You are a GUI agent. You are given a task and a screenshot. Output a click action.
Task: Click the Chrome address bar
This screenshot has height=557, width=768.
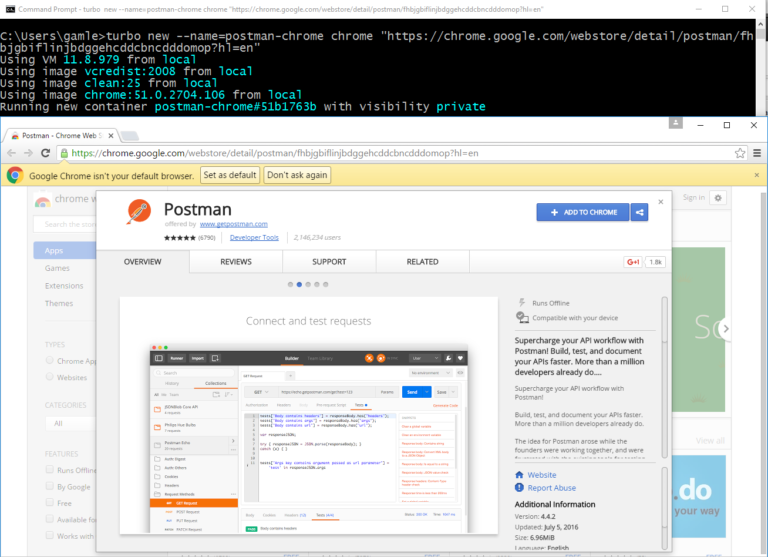(x=402, y=153)
